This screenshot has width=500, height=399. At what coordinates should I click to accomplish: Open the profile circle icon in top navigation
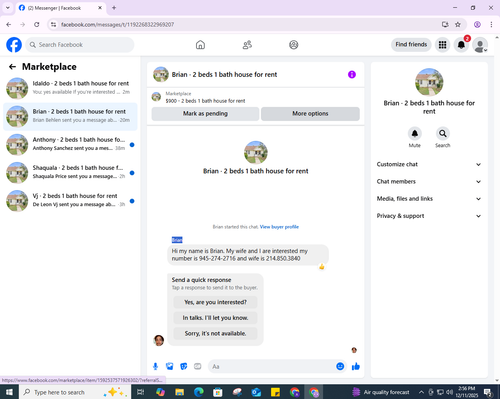pos(294,45)
